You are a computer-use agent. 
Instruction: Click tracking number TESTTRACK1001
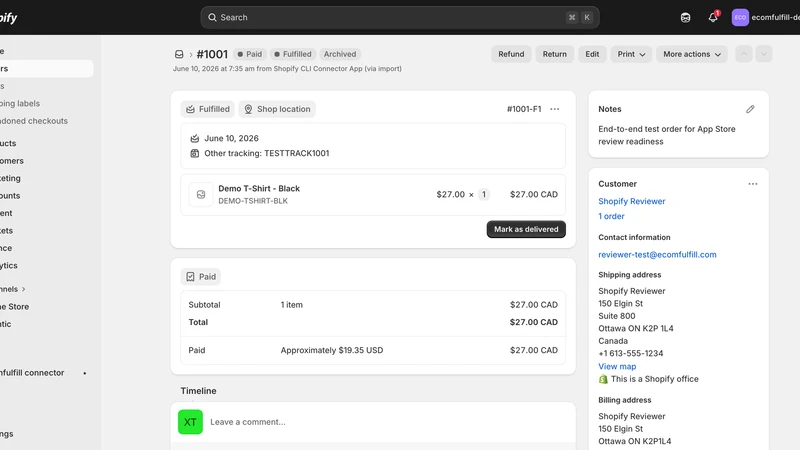coord(296,153)
